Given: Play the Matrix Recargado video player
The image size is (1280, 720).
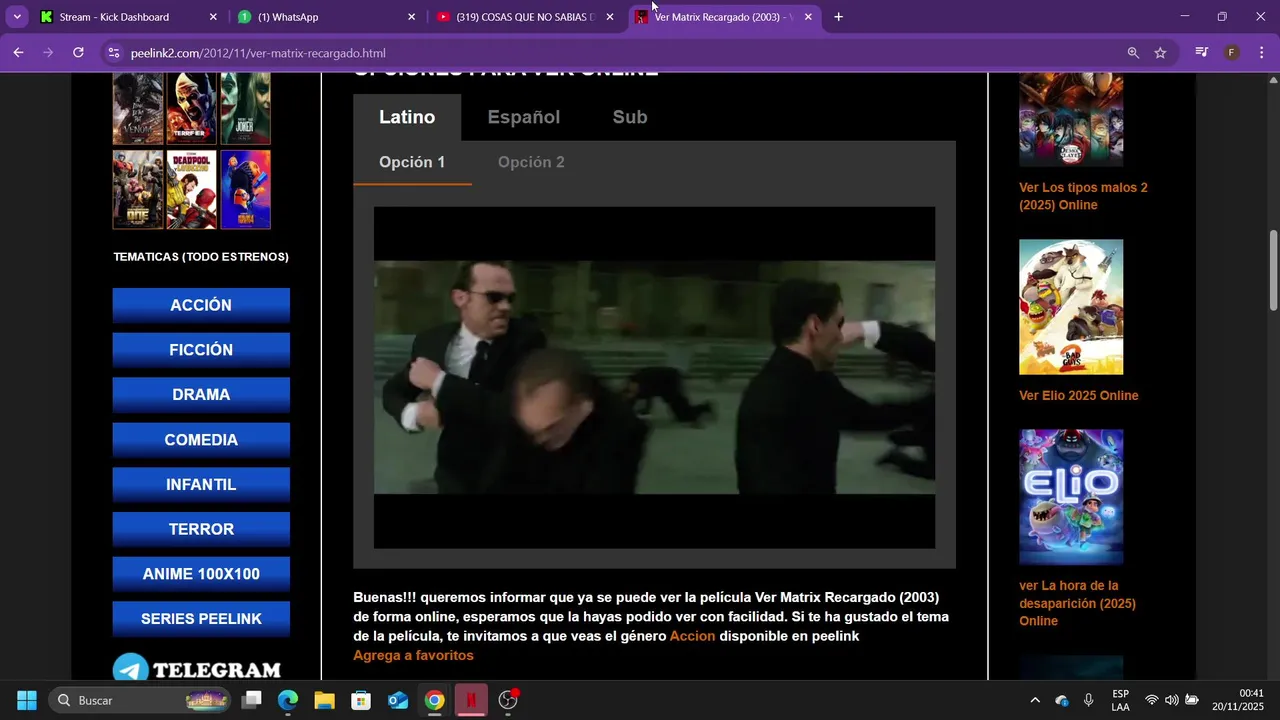Looking at the screenshot, I should point(654,378).
